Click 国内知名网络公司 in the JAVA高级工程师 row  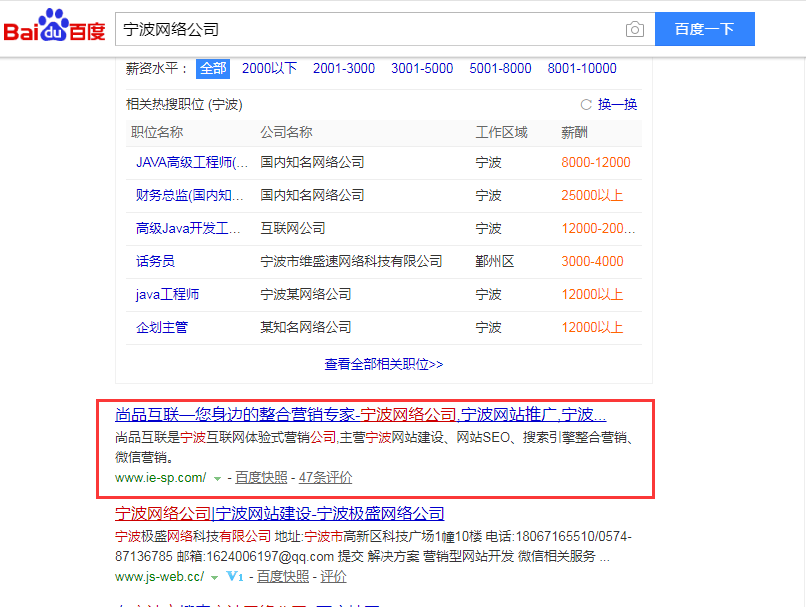pos(312,162)
